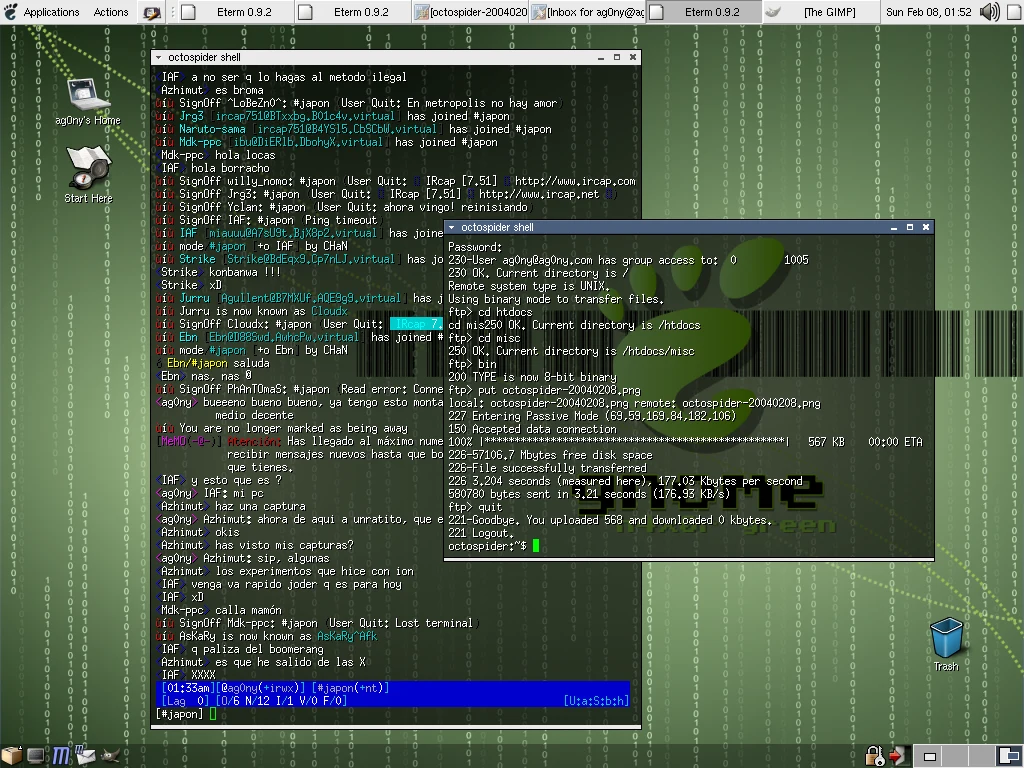1024x768 pixels.
Task: Click the lock screen padlock icon
Action: [x=874, y=755]
